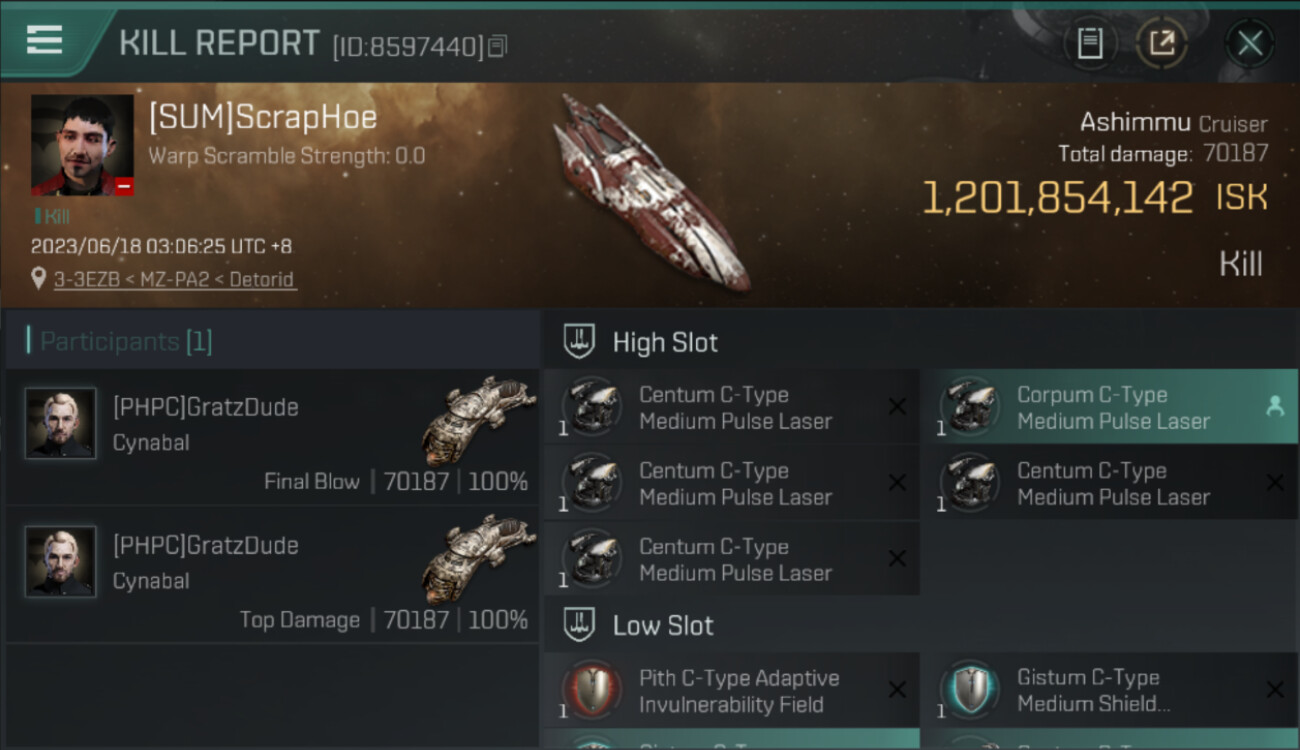Select the [PHPC]GratzDude Top Damage row
The height and width of the screenshot is (750, 1300).
pyautogui.click(x=273, y=575)
